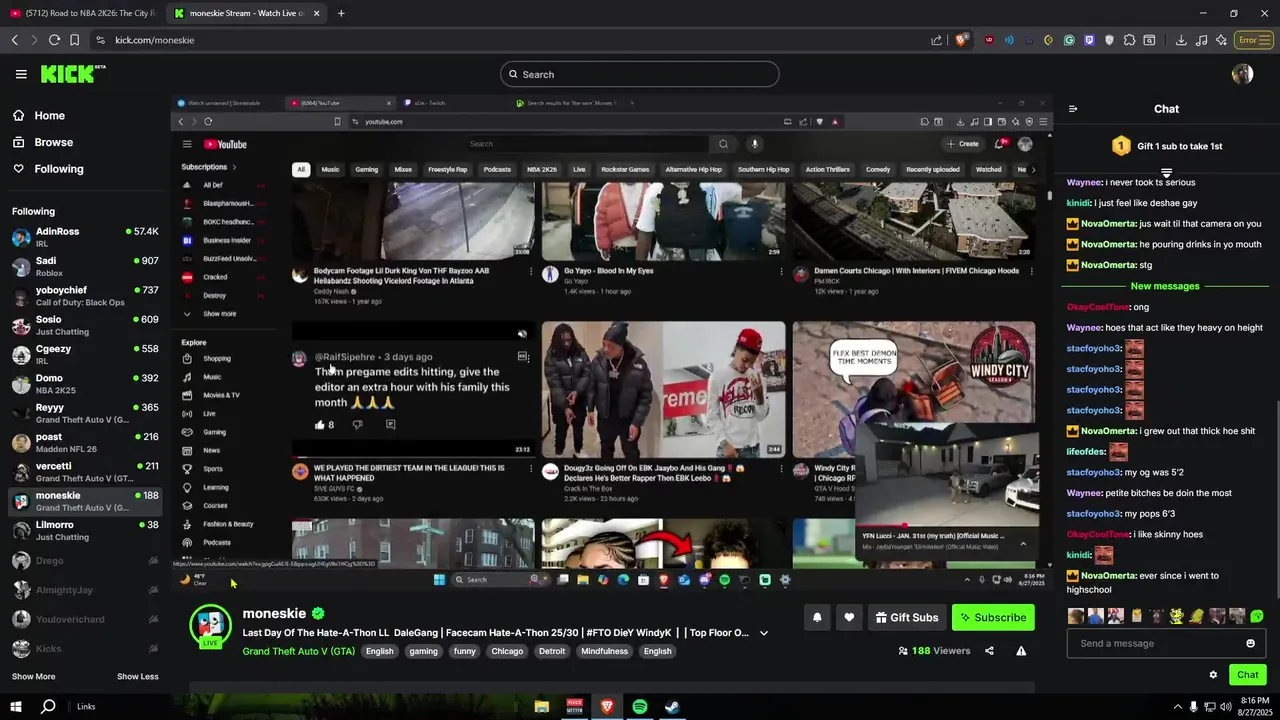Viewport: 1280px width, 720px height.
Task: Open Sadi Roblox channel
Action: click(85, 267)
